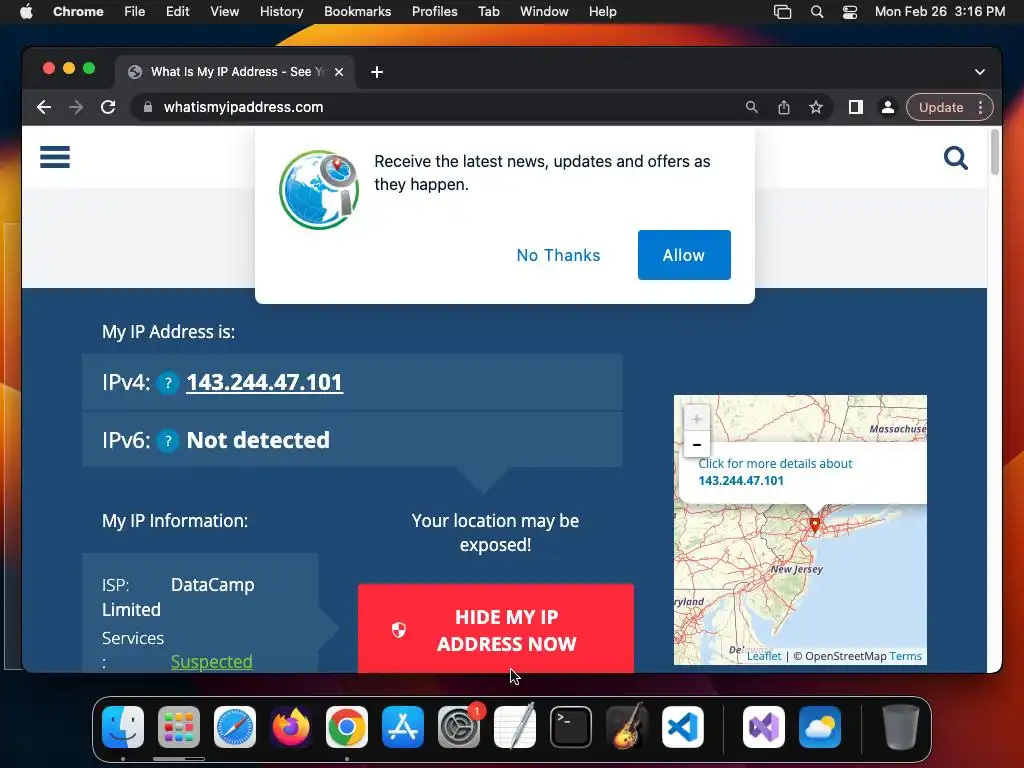Click the Update button in Chrome toolbar
The image size is (1024, 768).
click(x=941, y=107)
